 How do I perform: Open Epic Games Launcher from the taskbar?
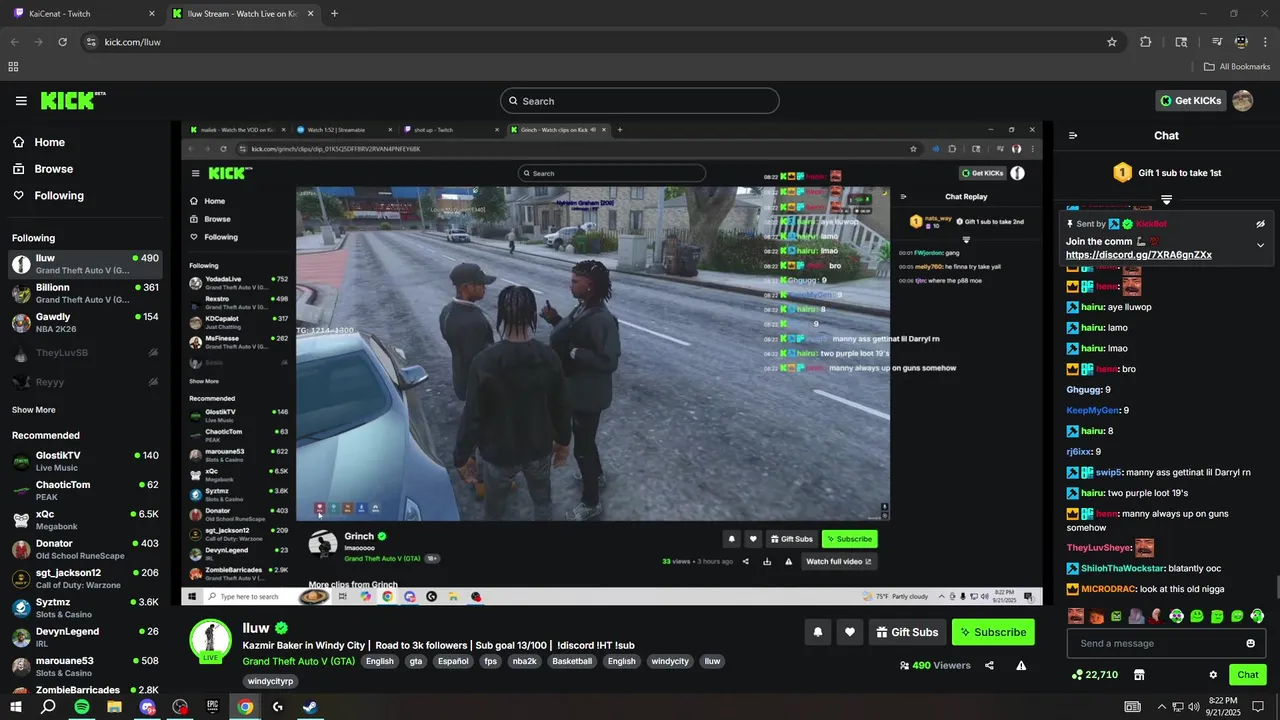coord(212,707)
